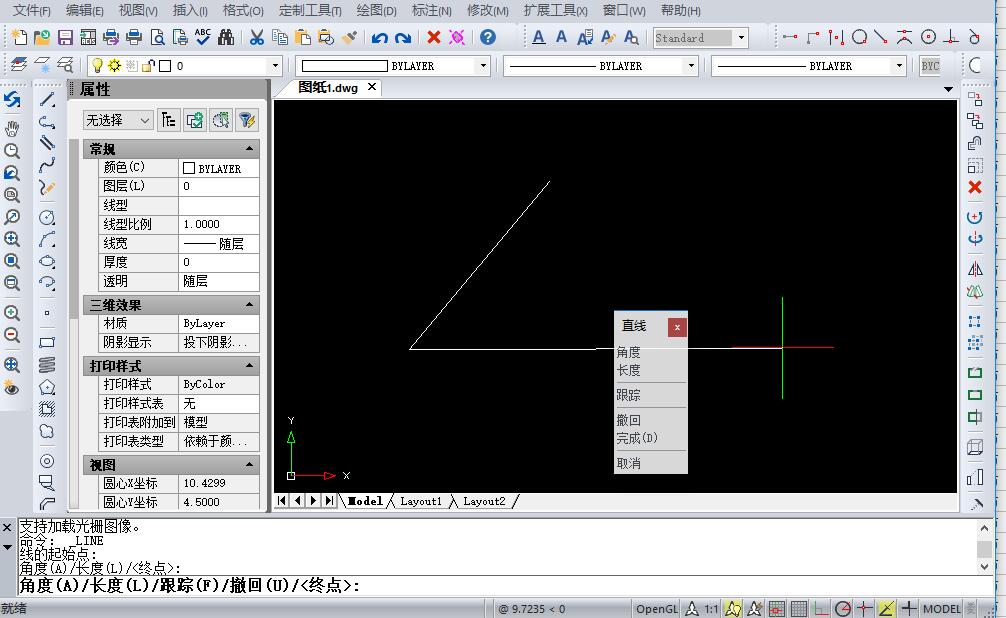Click the Zoom Out magnifier icon

[x=12, y=335]
